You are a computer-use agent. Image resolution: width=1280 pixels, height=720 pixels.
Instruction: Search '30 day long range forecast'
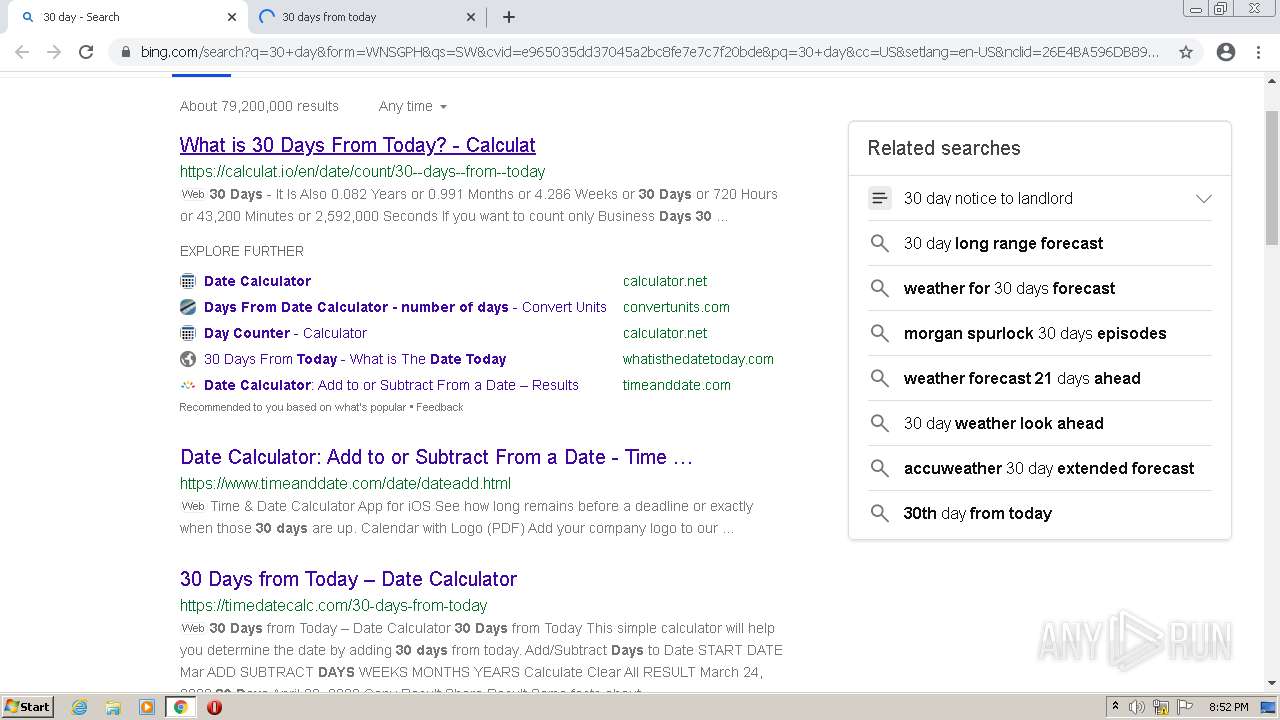[1003, 243]
